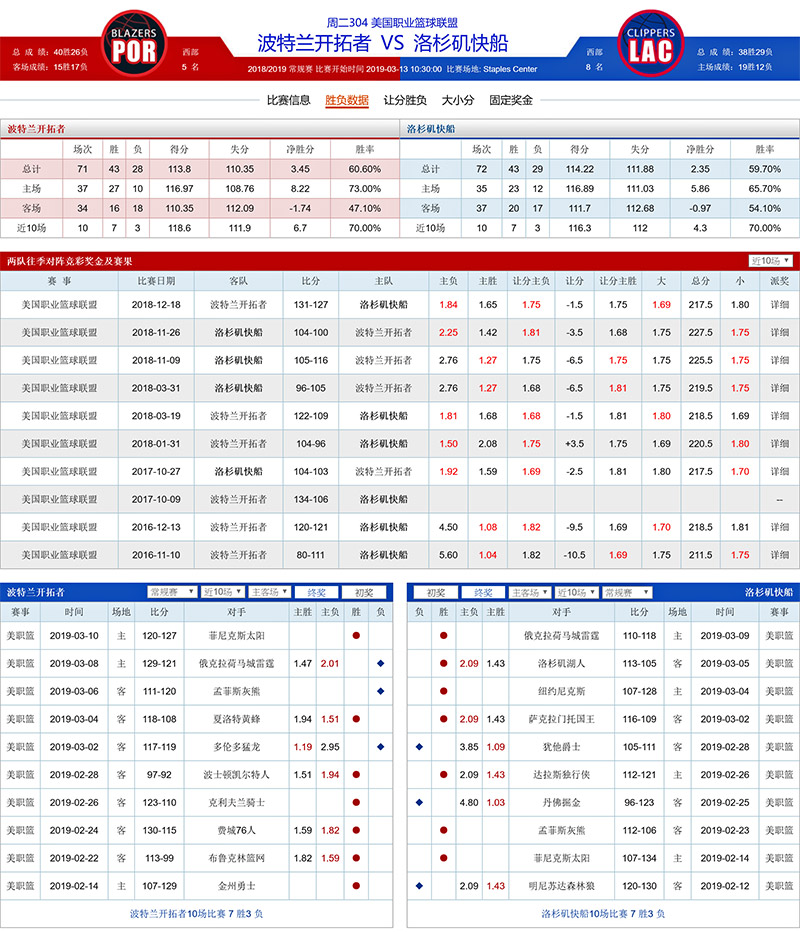This screenshot has height=932, width=800.
Task: Open 详细 link for the 2018-03-31 match
Action: pyautogui.click(x=780, y=388)
